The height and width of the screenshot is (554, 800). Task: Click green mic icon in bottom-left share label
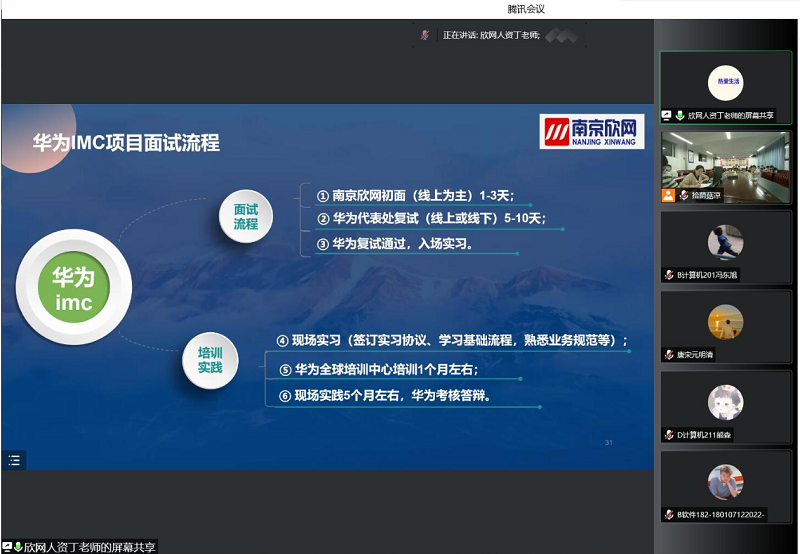pyautogui.click(x=18, y=547)
